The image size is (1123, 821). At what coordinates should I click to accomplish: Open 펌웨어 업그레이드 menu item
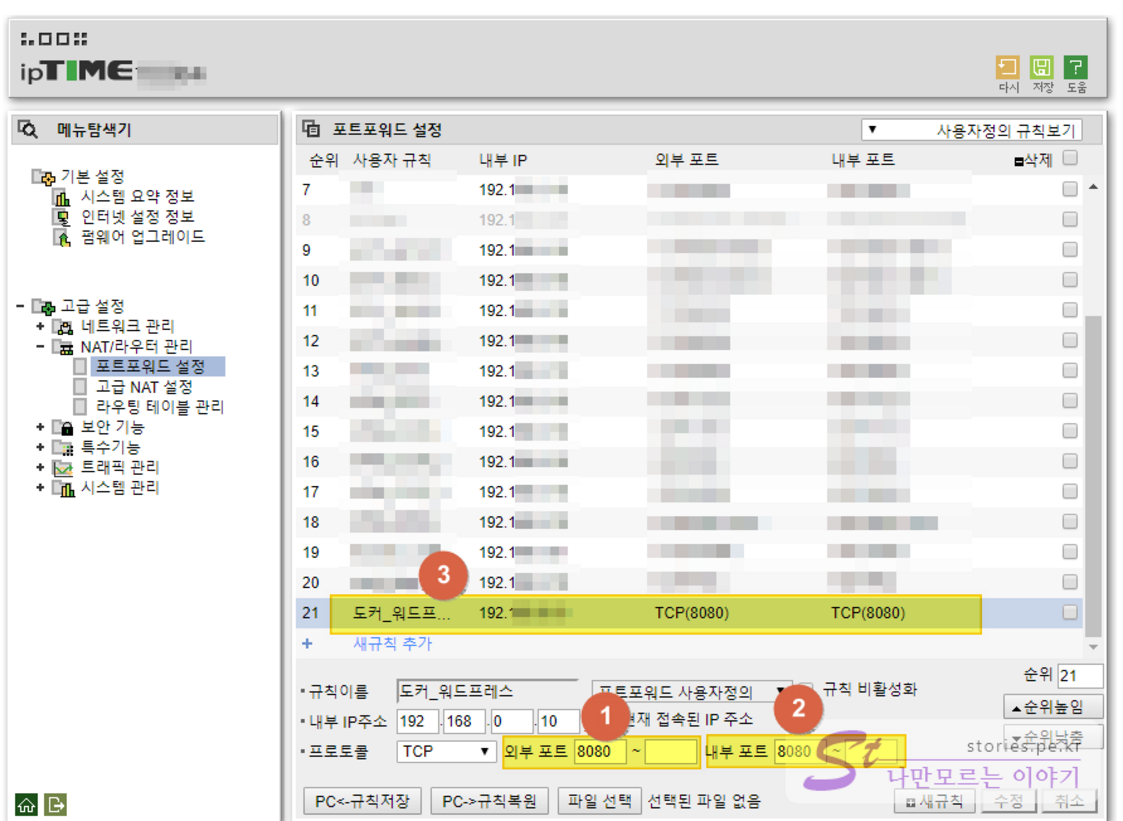142,237
